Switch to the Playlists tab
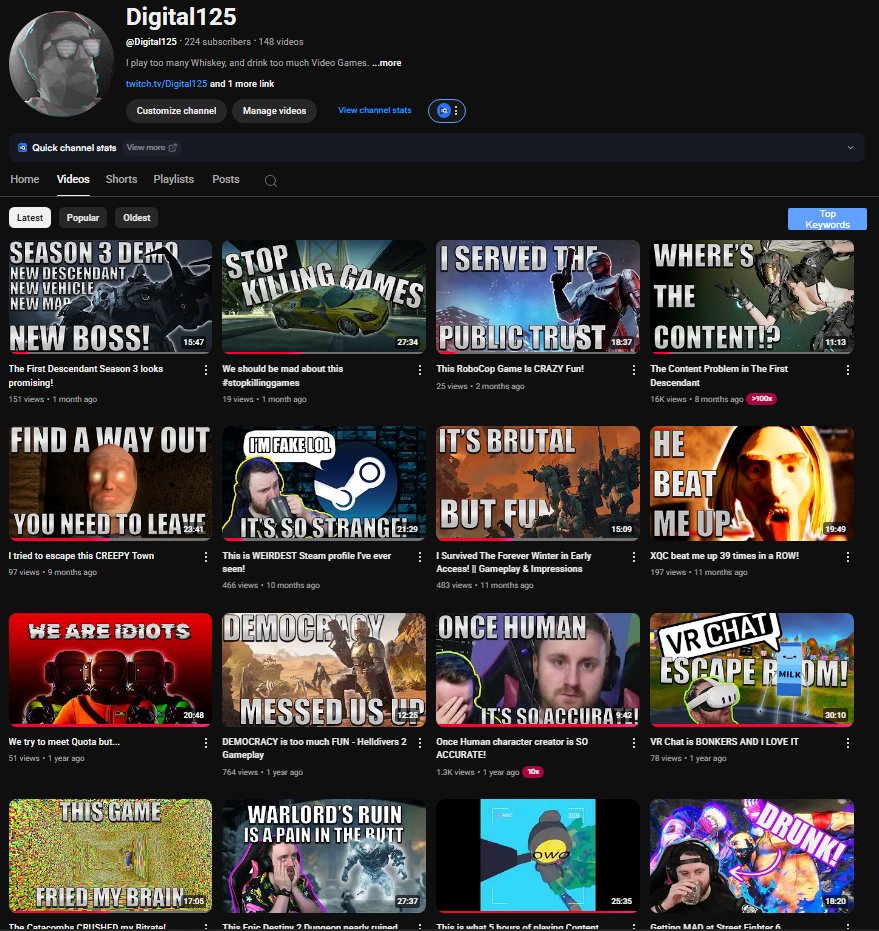The width and height of the screenshot is (879, 931). click(173, 179)
